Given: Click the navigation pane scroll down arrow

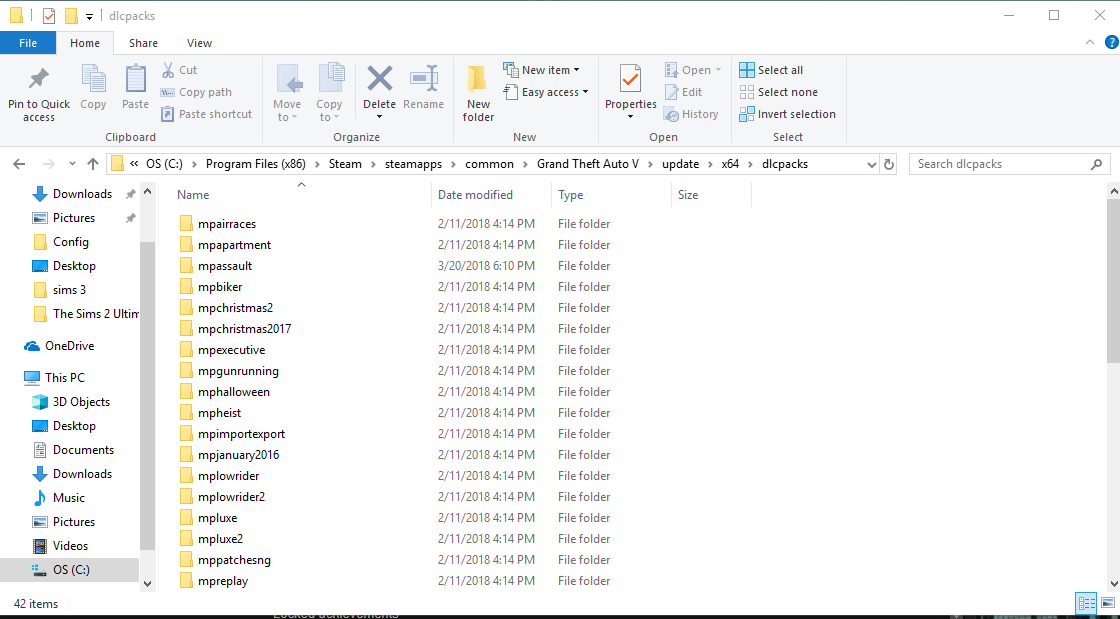Looking at the screenshot, I should (x=147, y=583).
